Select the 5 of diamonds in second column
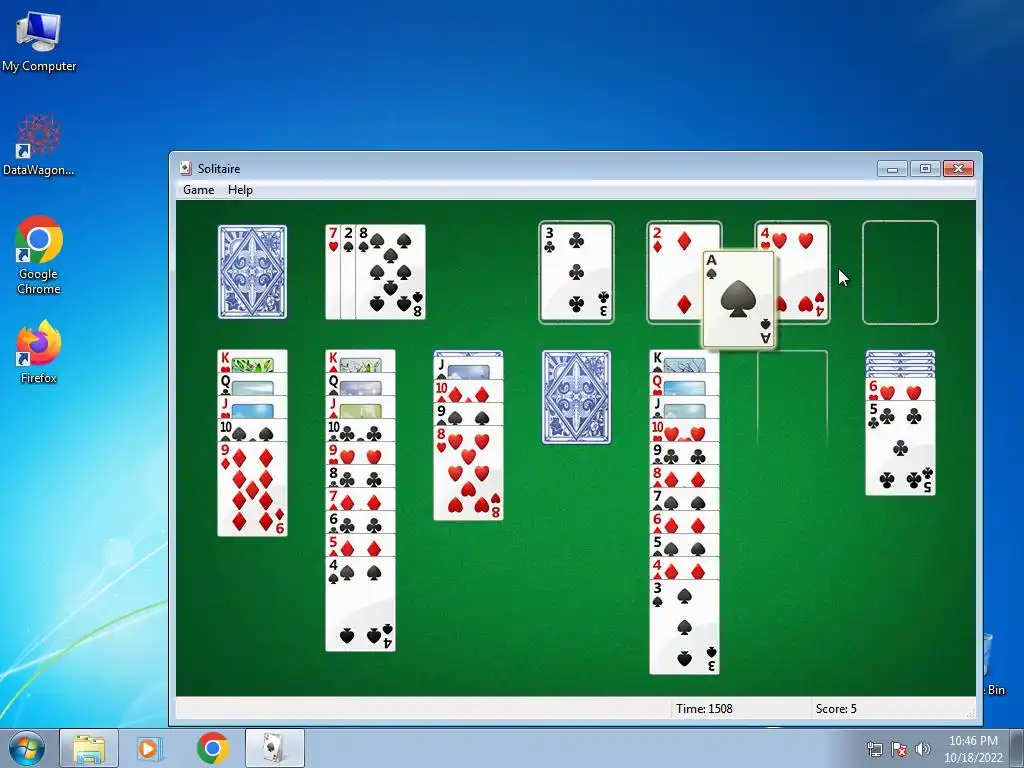Image resolution: width=1024 pixels, height=768 pixels. click(360, 545)
